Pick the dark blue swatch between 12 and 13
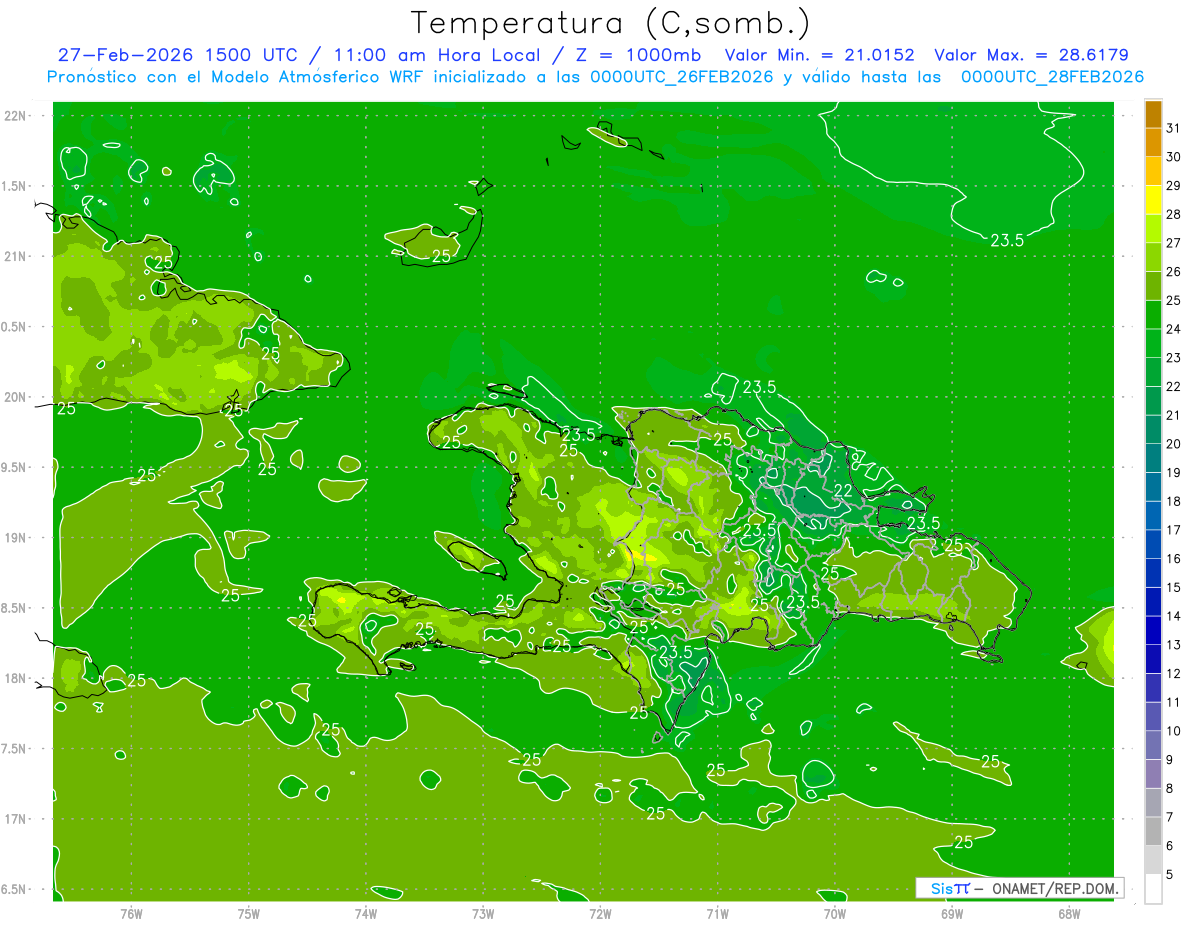 point(1153,659)
